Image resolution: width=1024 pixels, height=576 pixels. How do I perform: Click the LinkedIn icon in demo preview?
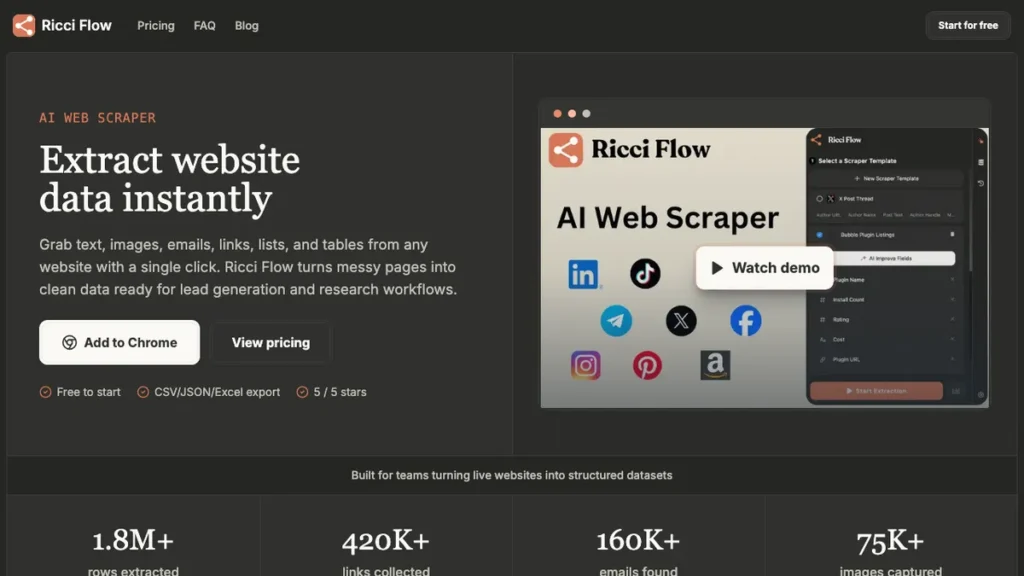point(583,274)
